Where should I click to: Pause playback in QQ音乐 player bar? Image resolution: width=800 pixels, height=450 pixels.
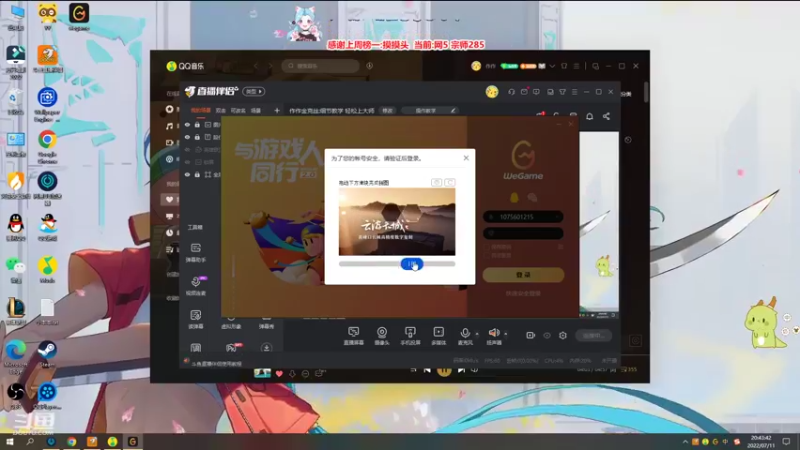[x=444, y=370]
